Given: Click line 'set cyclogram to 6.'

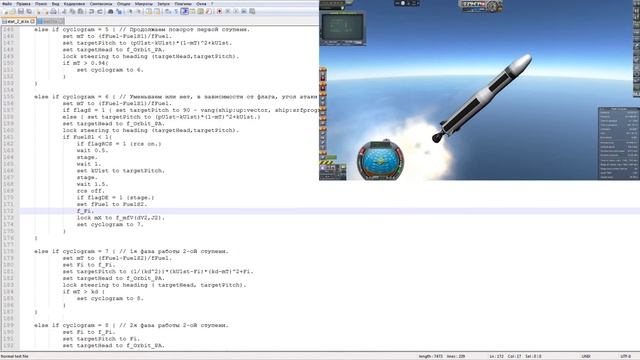Looking at the screenshot, I should (110, 70).
